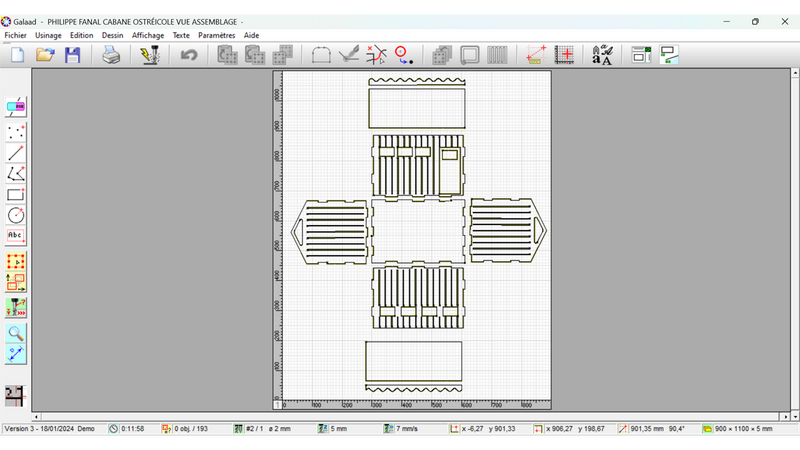The height and width of the screenshot is (450, 800).
Task: Select the points drawing tool
Action: pos(16,131)
